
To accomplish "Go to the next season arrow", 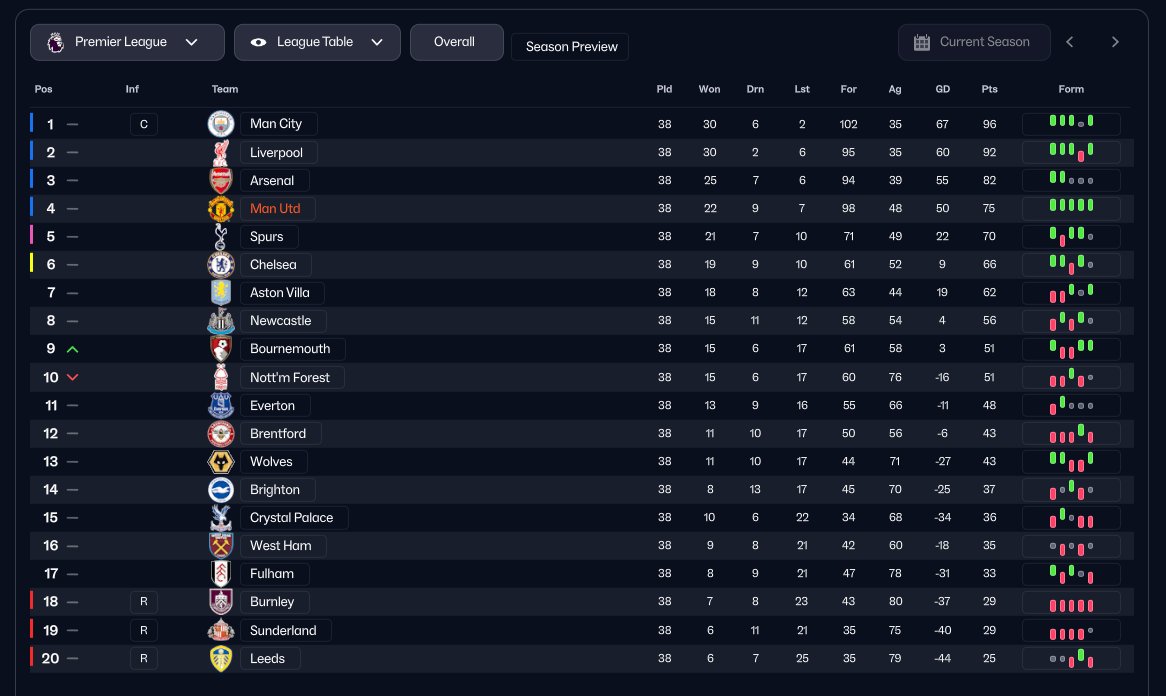I will [1115, 42].
